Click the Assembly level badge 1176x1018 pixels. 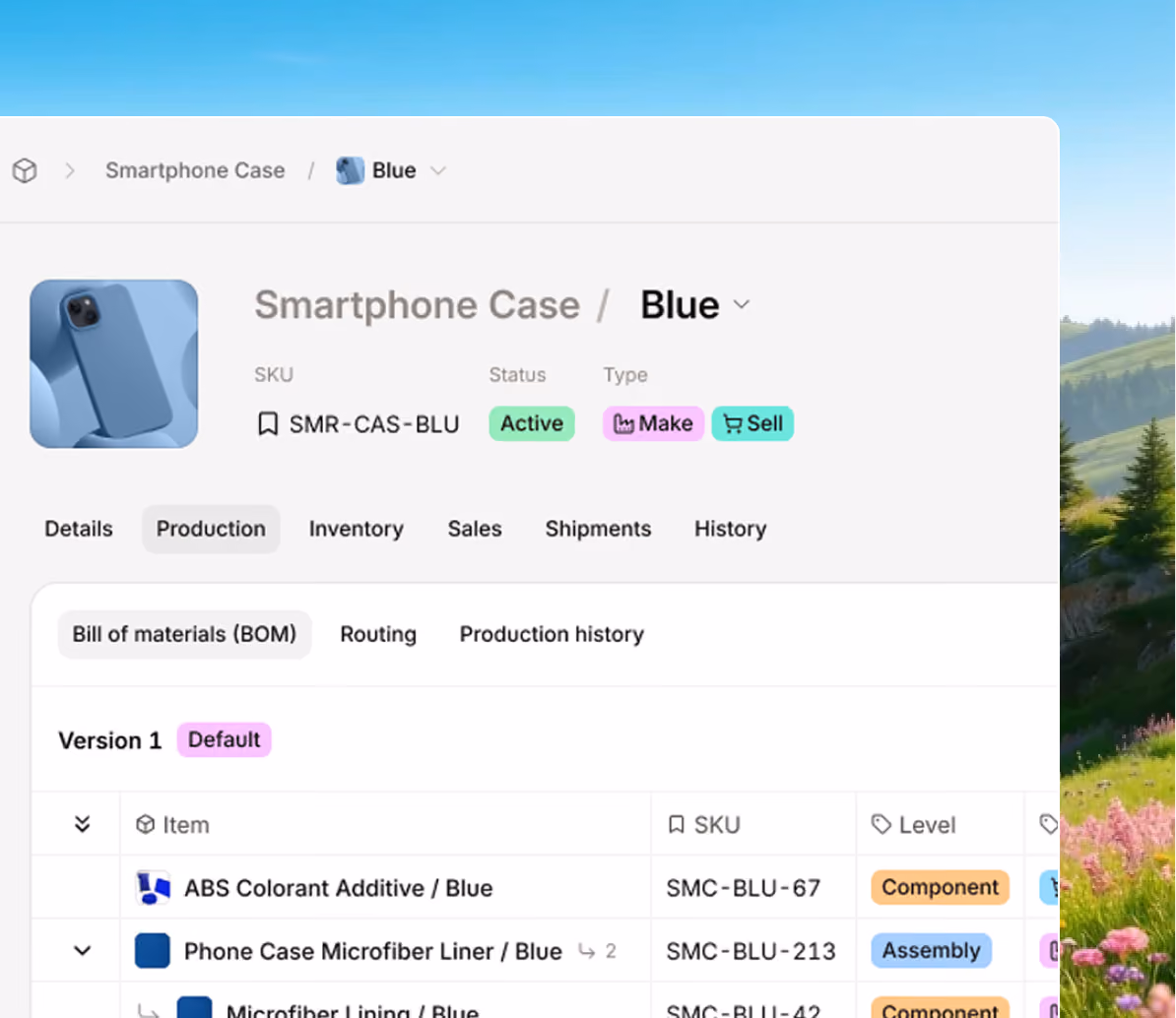(931, 950)
